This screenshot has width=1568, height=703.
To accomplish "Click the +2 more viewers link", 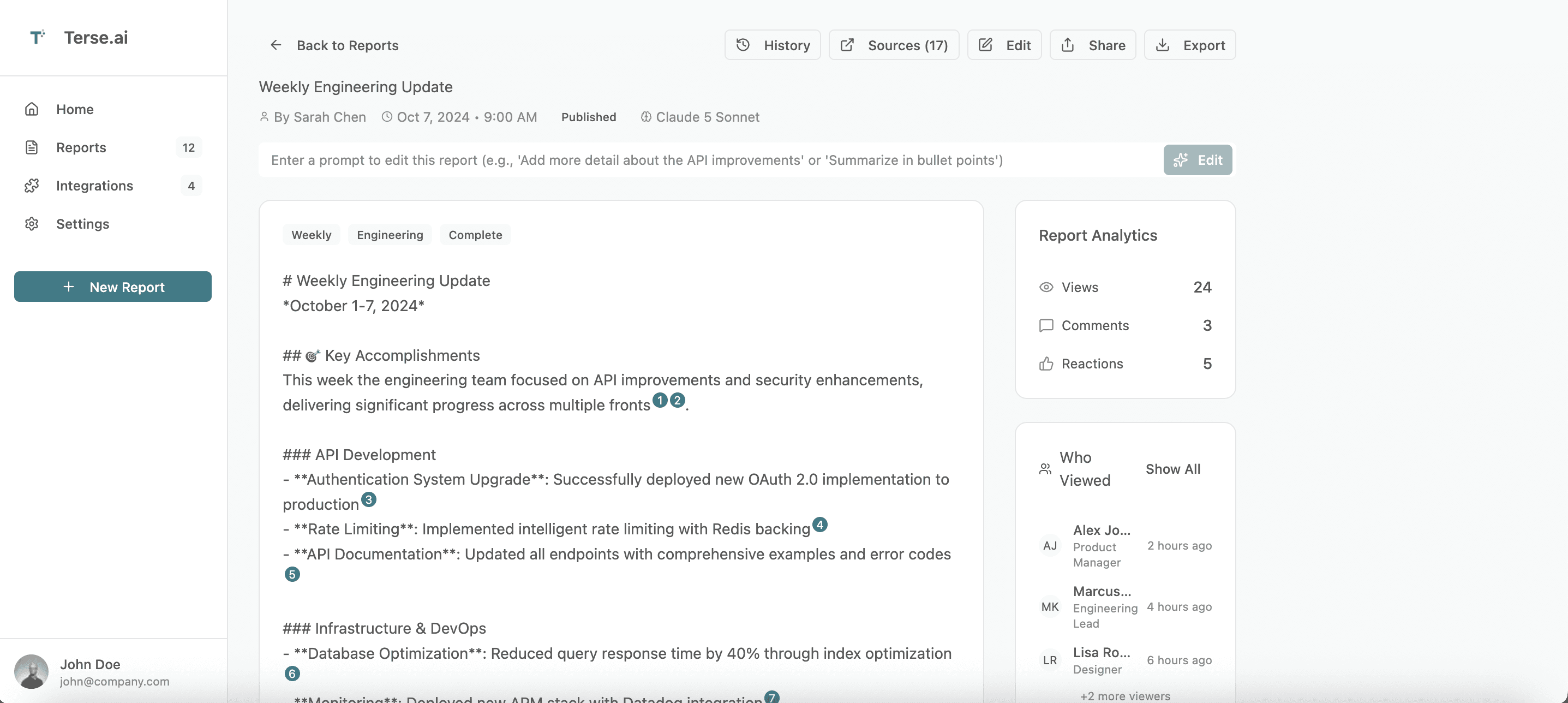I will click(x=1125, y=696).
